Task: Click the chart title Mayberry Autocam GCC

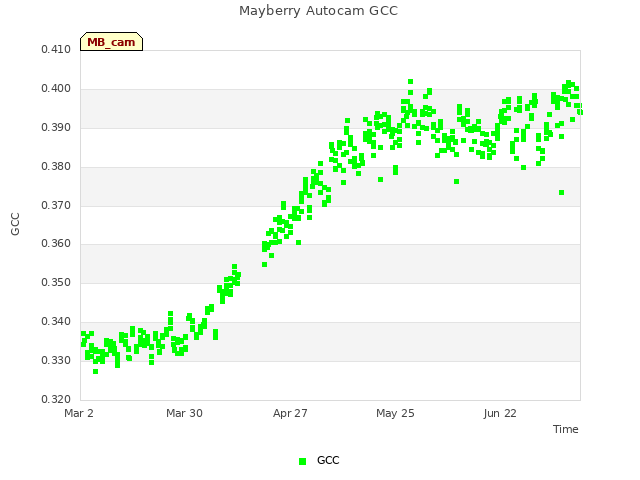Action: (x=318, y=11)
